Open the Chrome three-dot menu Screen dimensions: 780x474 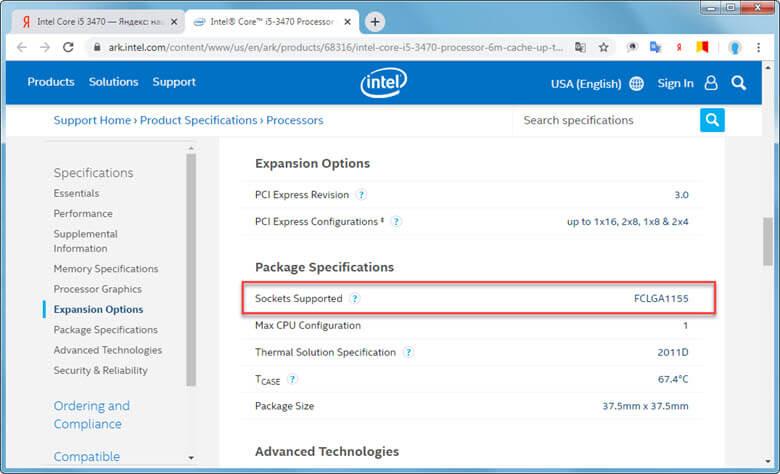click(x=758, y=47)
